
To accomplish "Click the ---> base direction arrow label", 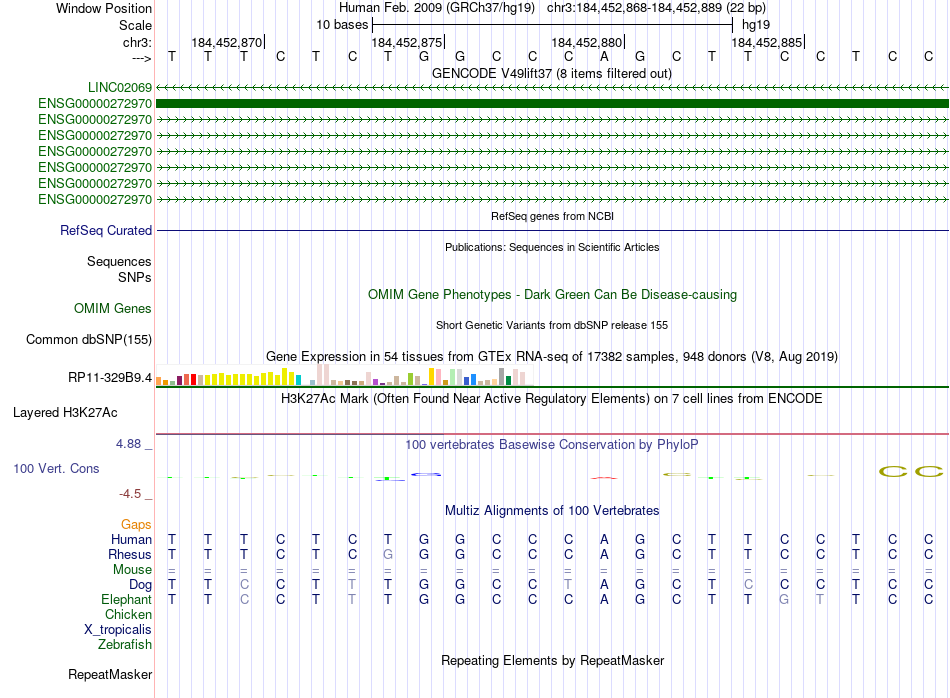I will click(141, 58).
